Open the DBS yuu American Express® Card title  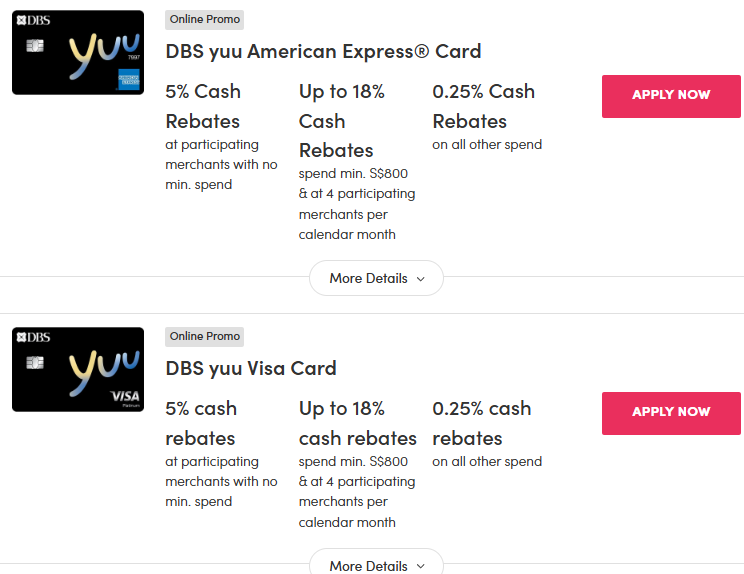click(x=323, y=51)
